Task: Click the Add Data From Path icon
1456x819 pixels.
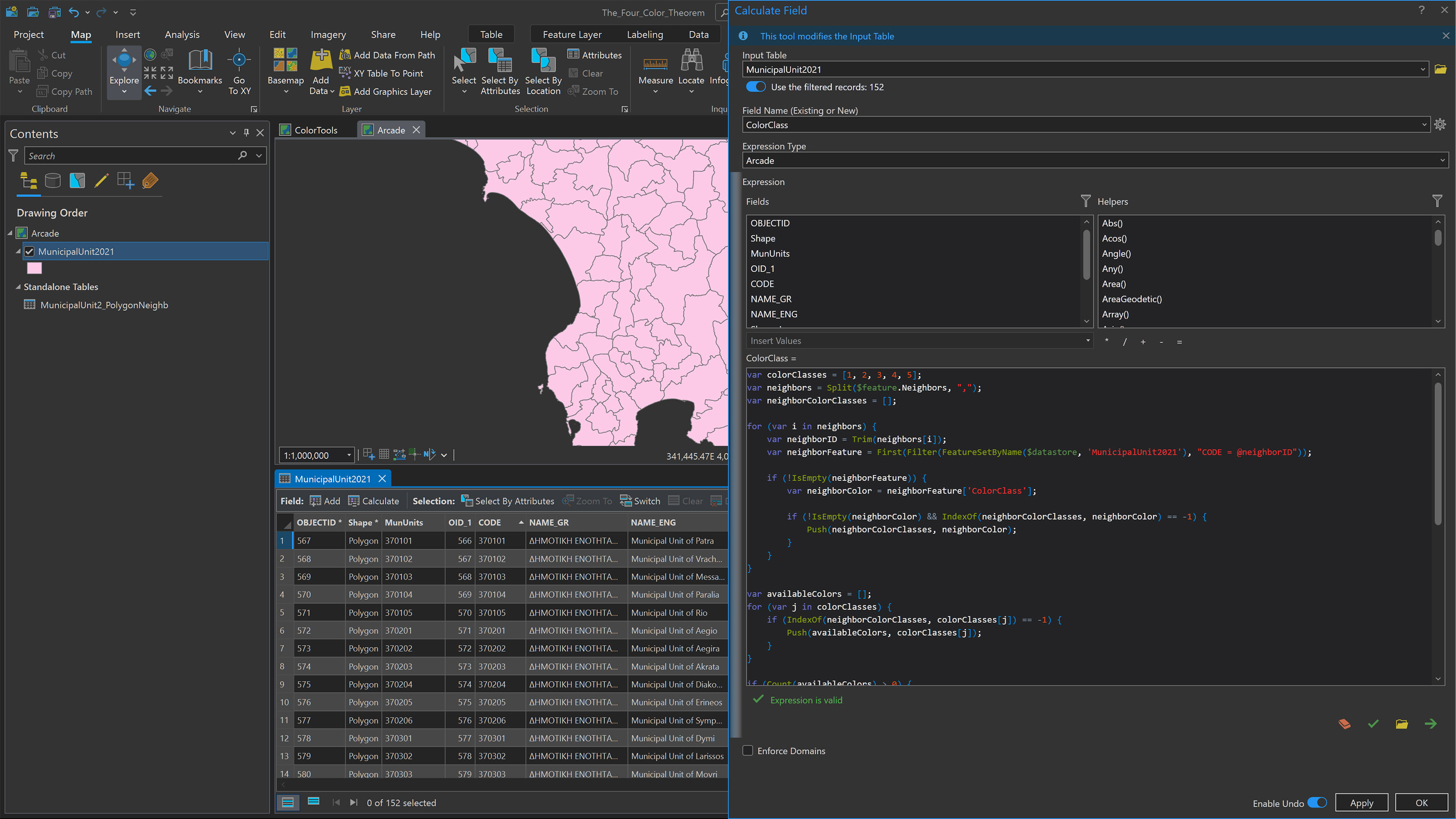Action: 345,55
